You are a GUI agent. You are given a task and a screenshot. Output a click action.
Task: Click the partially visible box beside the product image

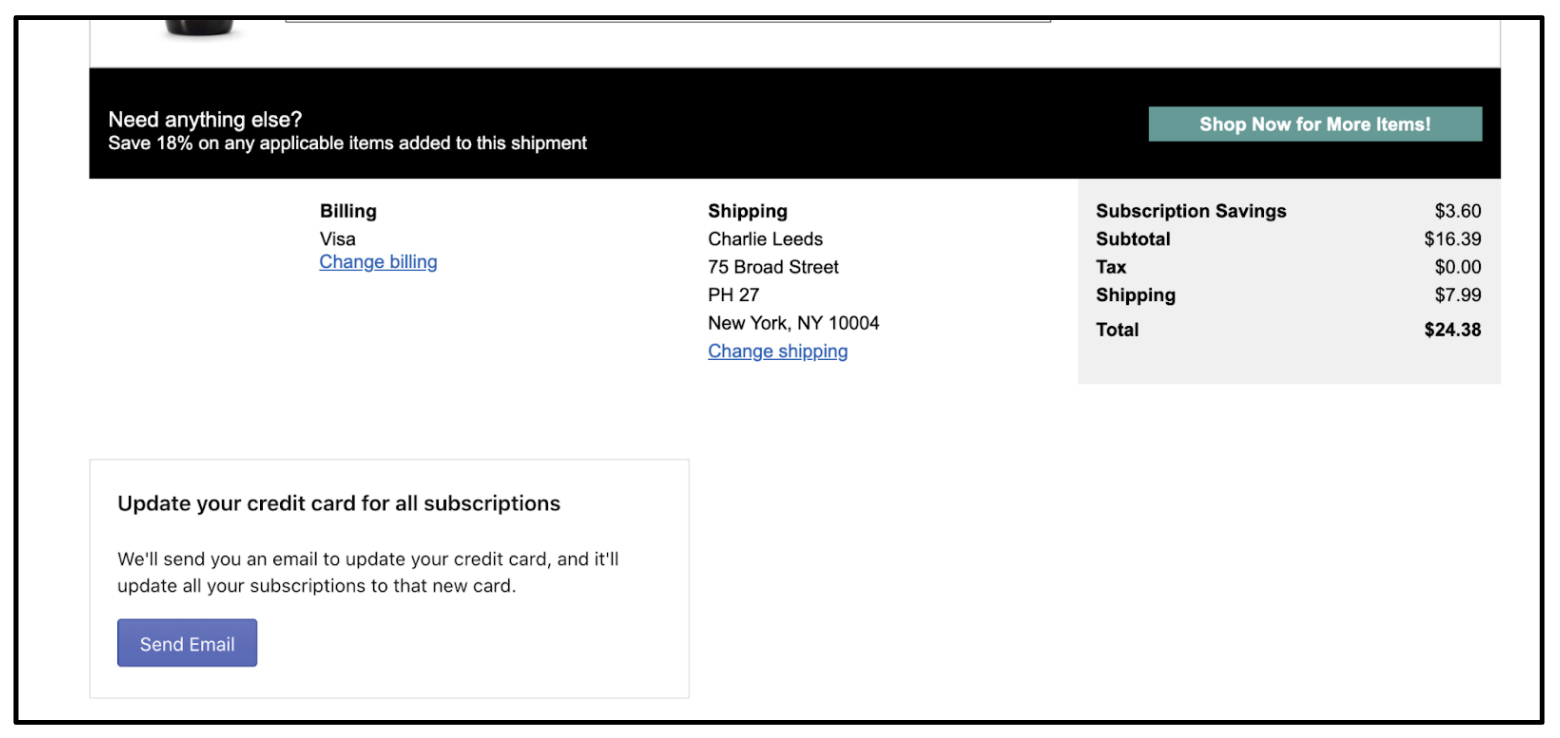point(667,19)
